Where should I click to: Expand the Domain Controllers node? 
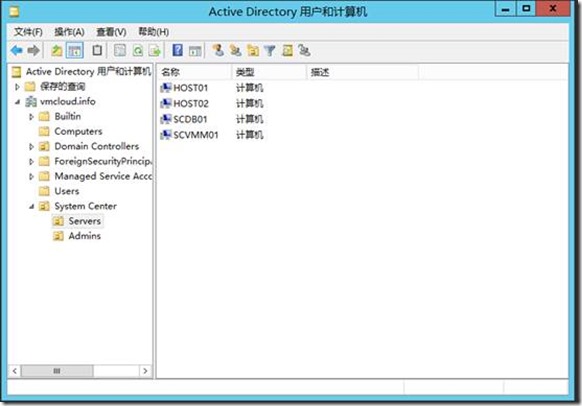tap(32, 147)
